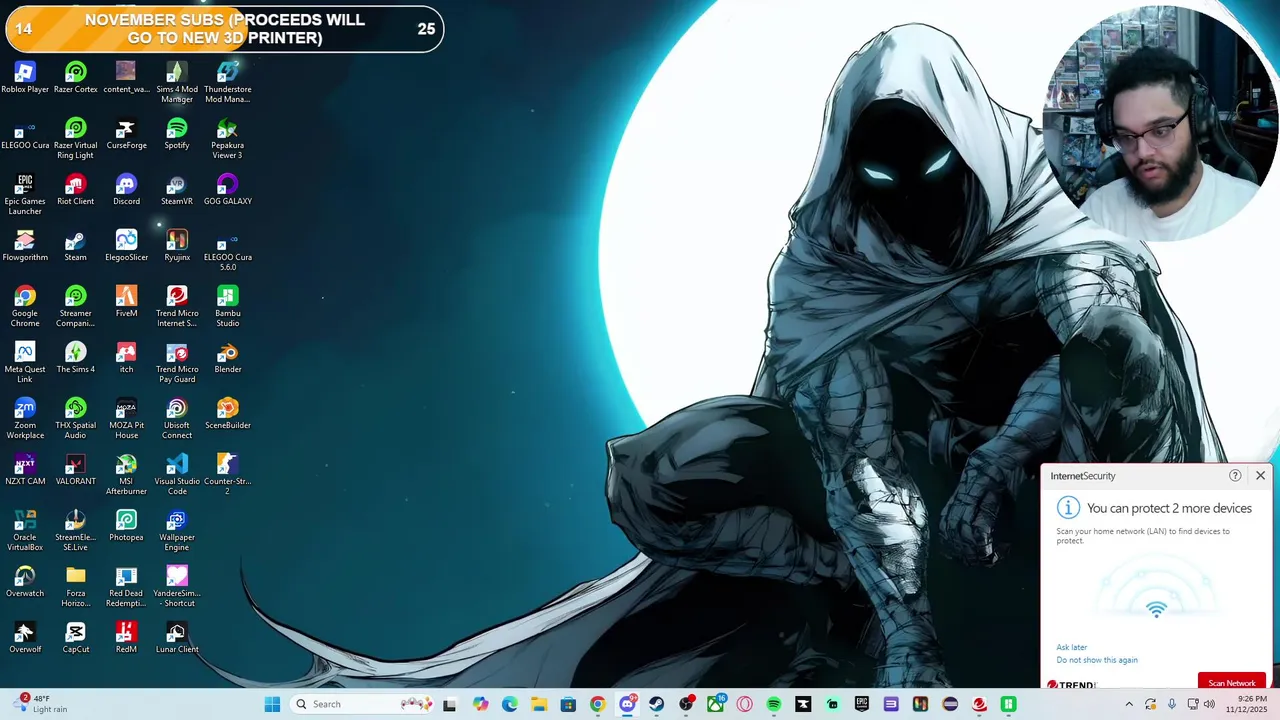Select Trend Micro Pay Guard icon
Screen dimensions: 1280x720
(177, 362)
